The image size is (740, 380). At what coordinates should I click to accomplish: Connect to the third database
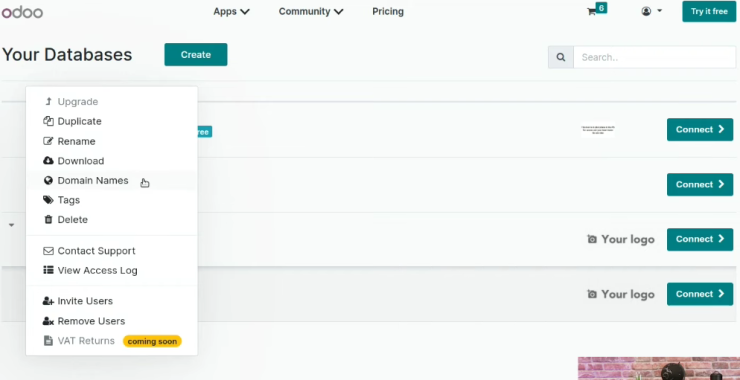(x=700, y=239)
